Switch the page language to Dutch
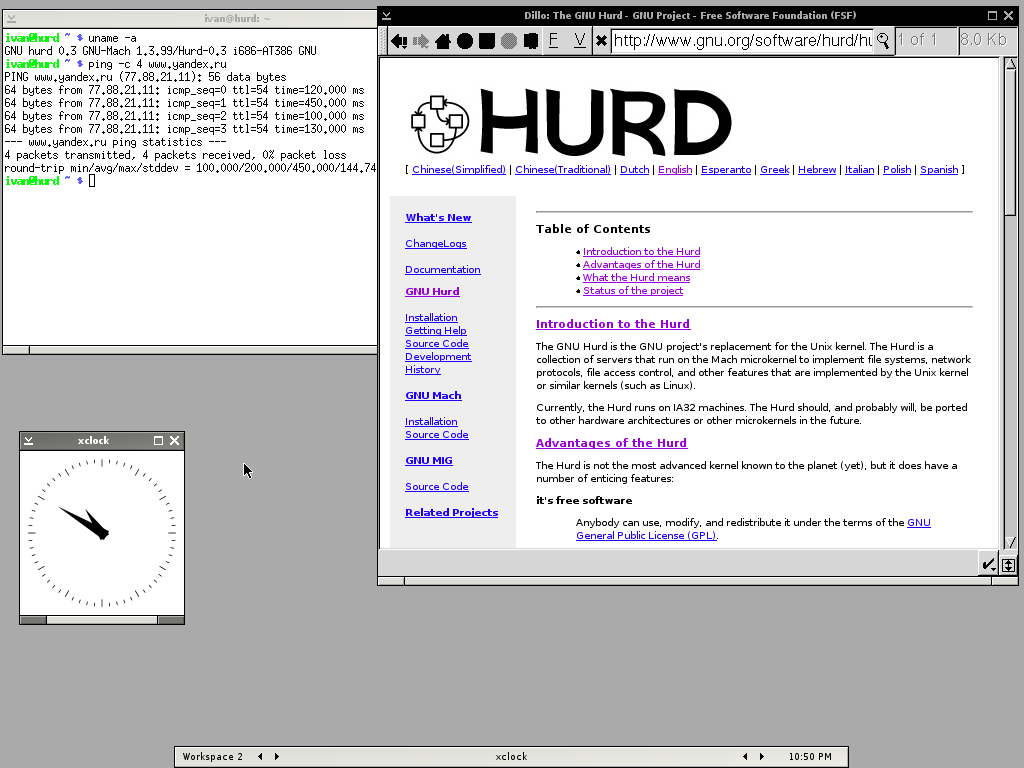 (635, 170)
